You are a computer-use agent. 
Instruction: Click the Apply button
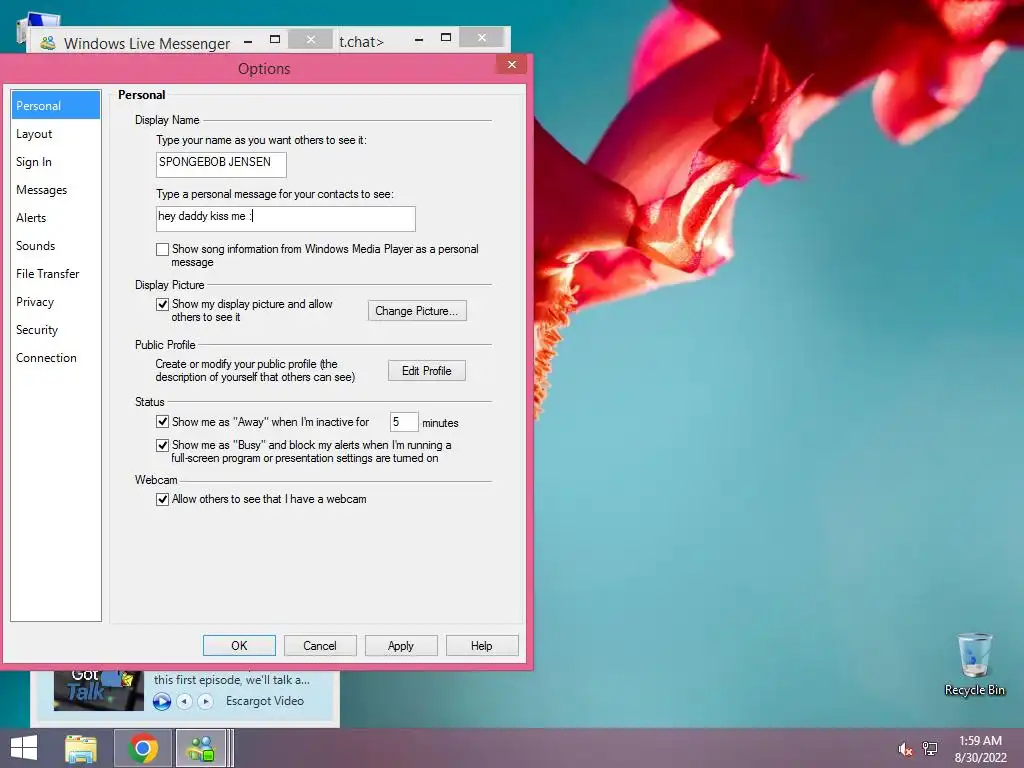[401, 646]
